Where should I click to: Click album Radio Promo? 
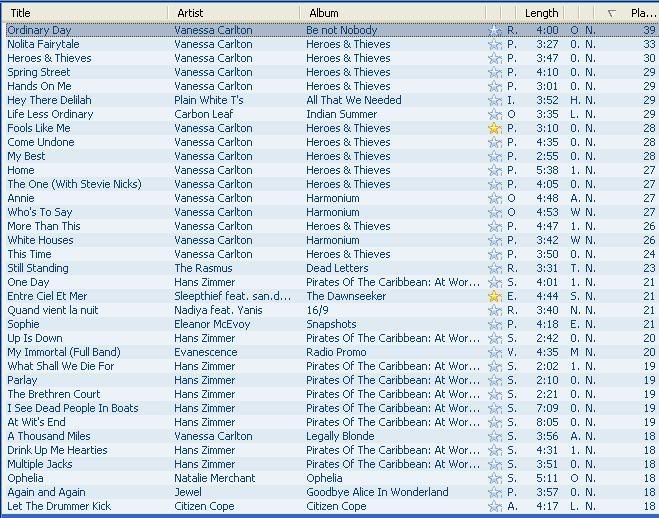point(336,352)
